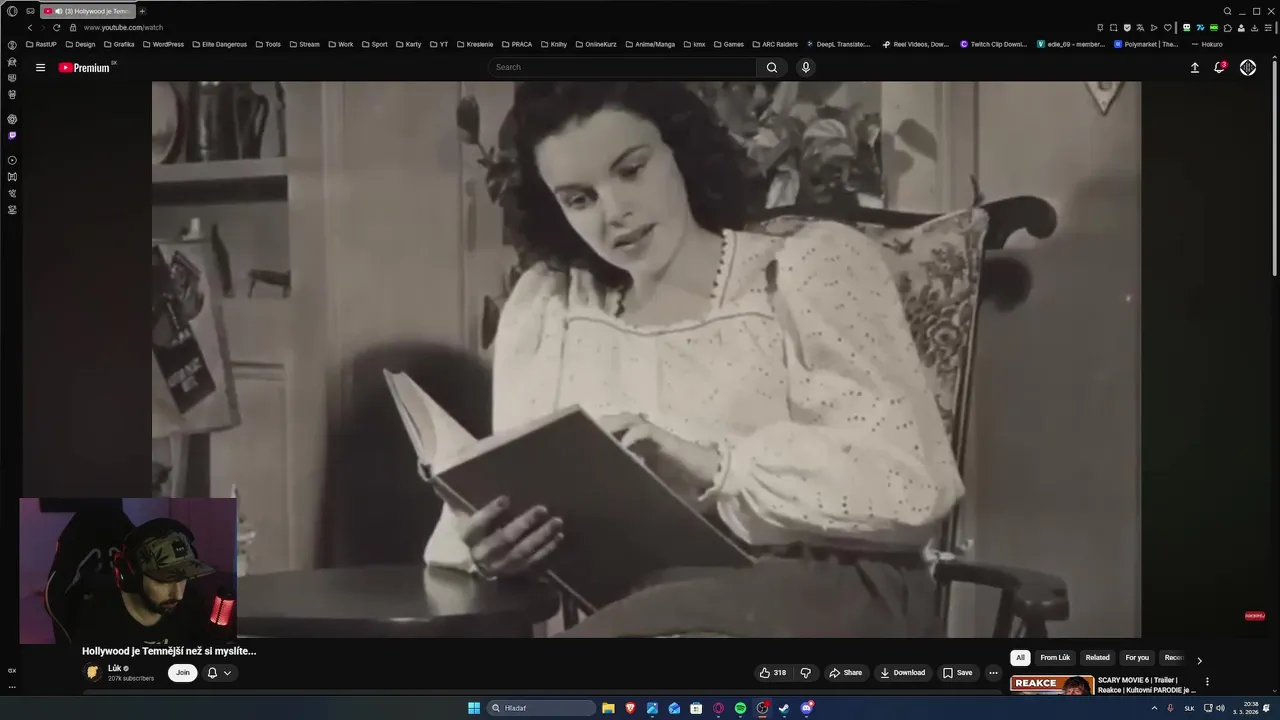
Task: Open the system volume control in tray
Action: [1221, 708]
